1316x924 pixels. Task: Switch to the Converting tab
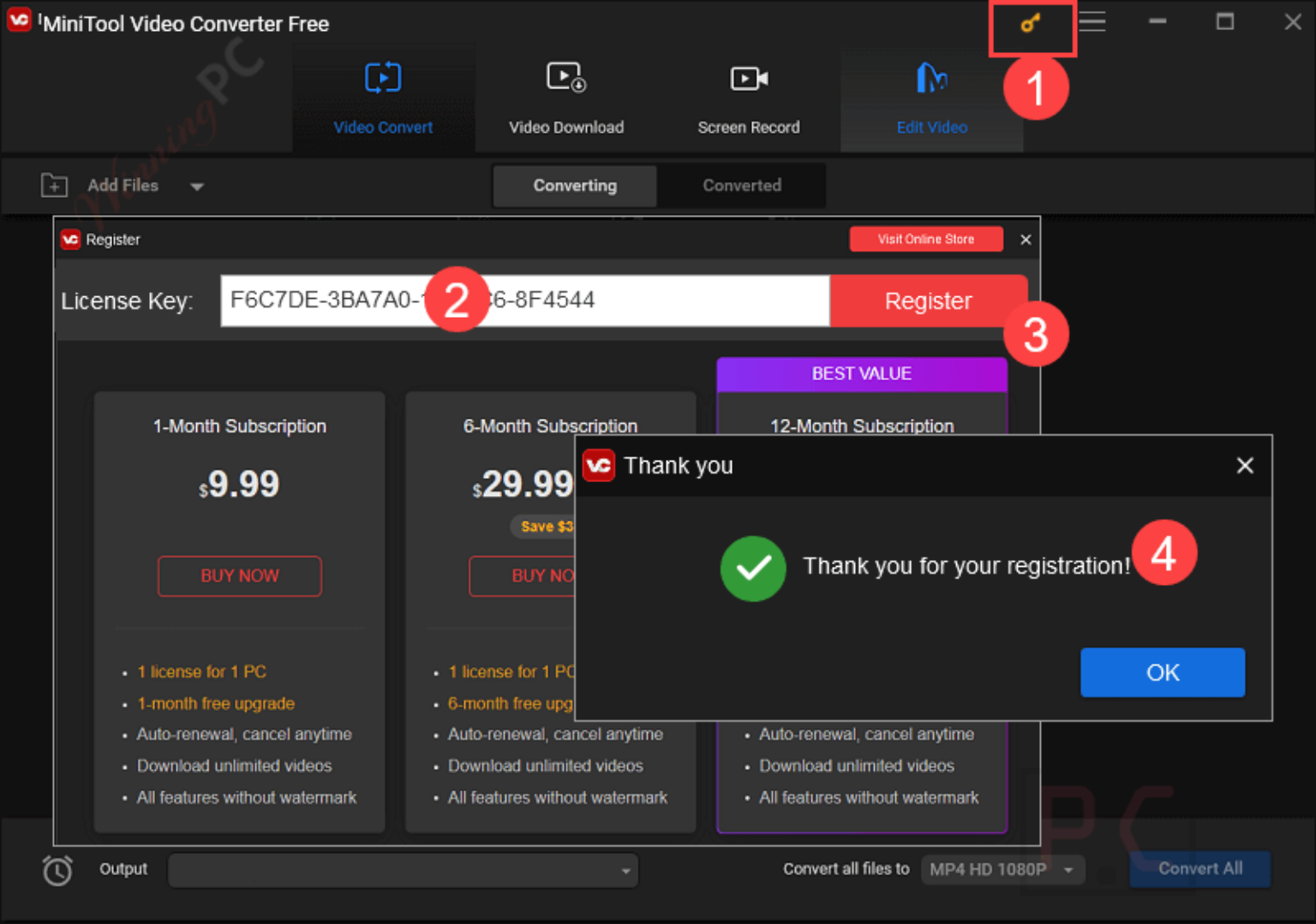coord(574,185)
